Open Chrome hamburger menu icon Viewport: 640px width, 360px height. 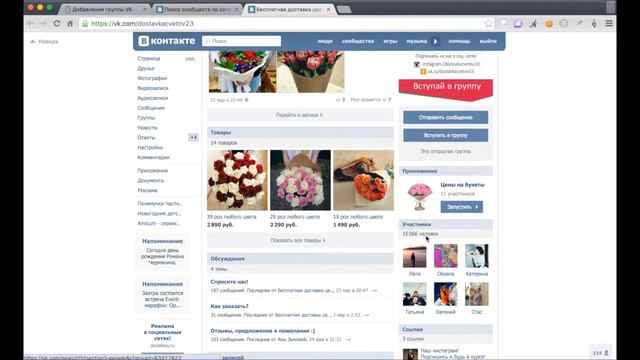[609, 24]
